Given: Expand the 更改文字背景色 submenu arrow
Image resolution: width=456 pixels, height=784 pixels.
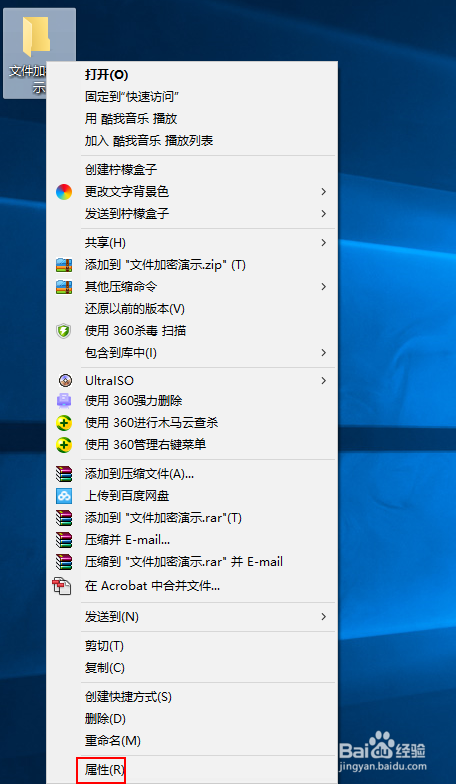Looking at the screenshot, I should tap(324, 192).
